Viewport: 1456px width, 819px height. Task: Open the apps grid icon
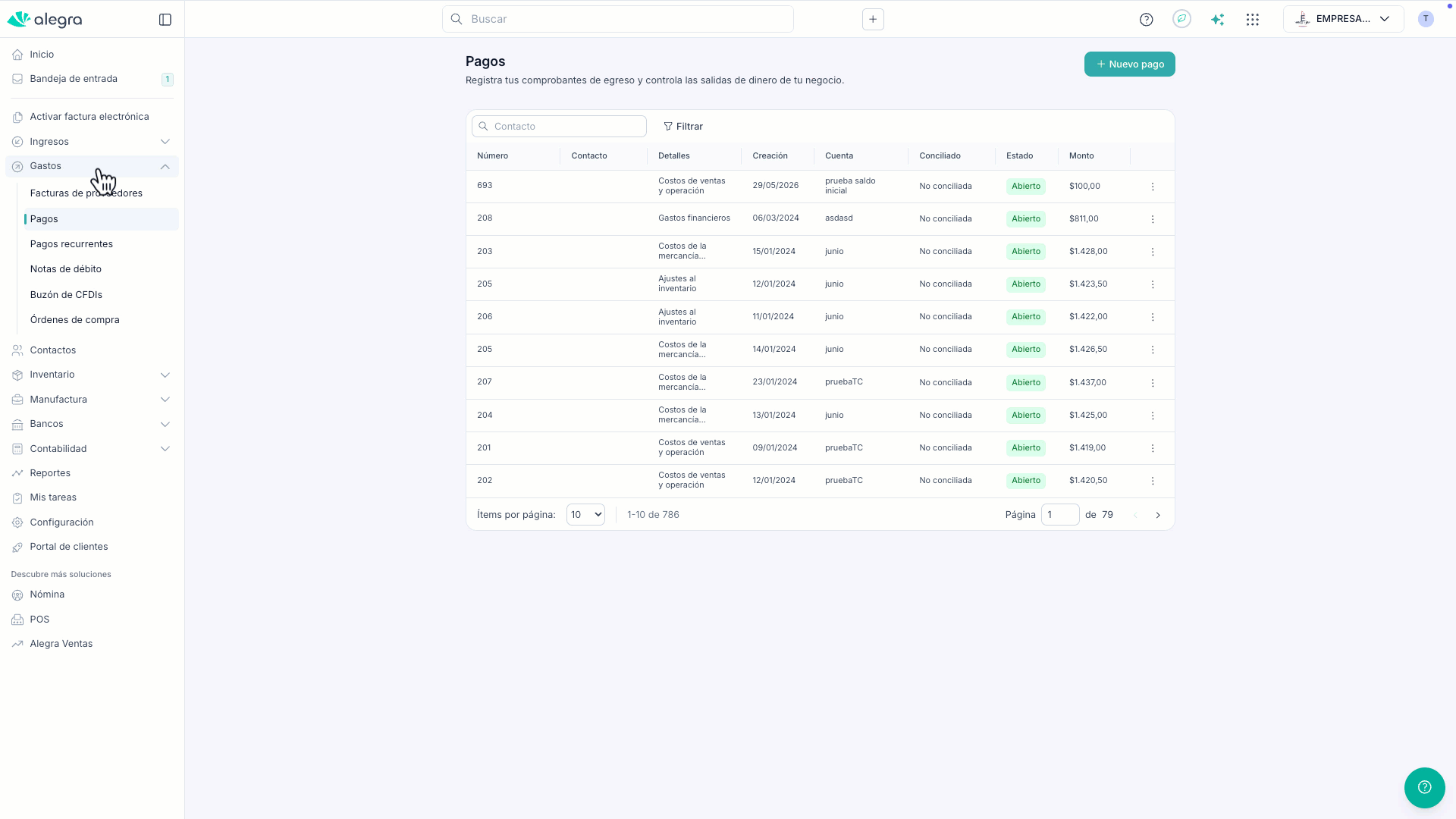click(1253, 20)
